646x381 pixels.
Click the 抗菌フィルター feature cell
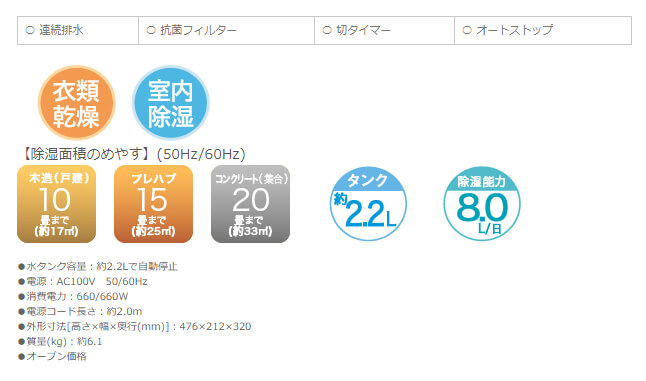click(x=227, y=30)
